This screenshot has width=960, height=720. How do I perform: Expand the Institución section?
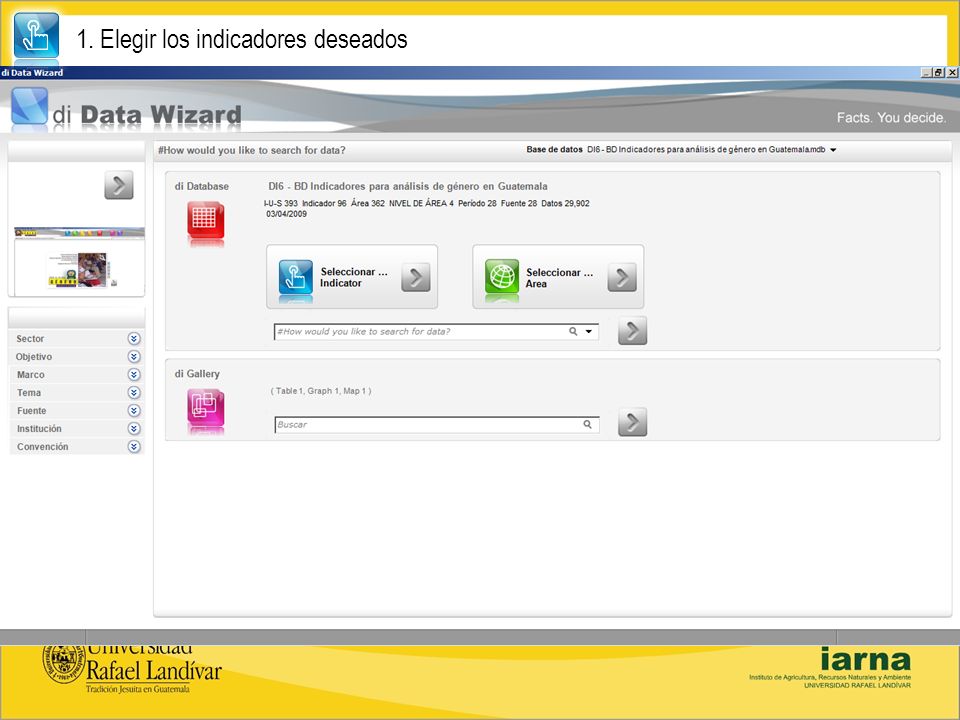coord(134,429)
